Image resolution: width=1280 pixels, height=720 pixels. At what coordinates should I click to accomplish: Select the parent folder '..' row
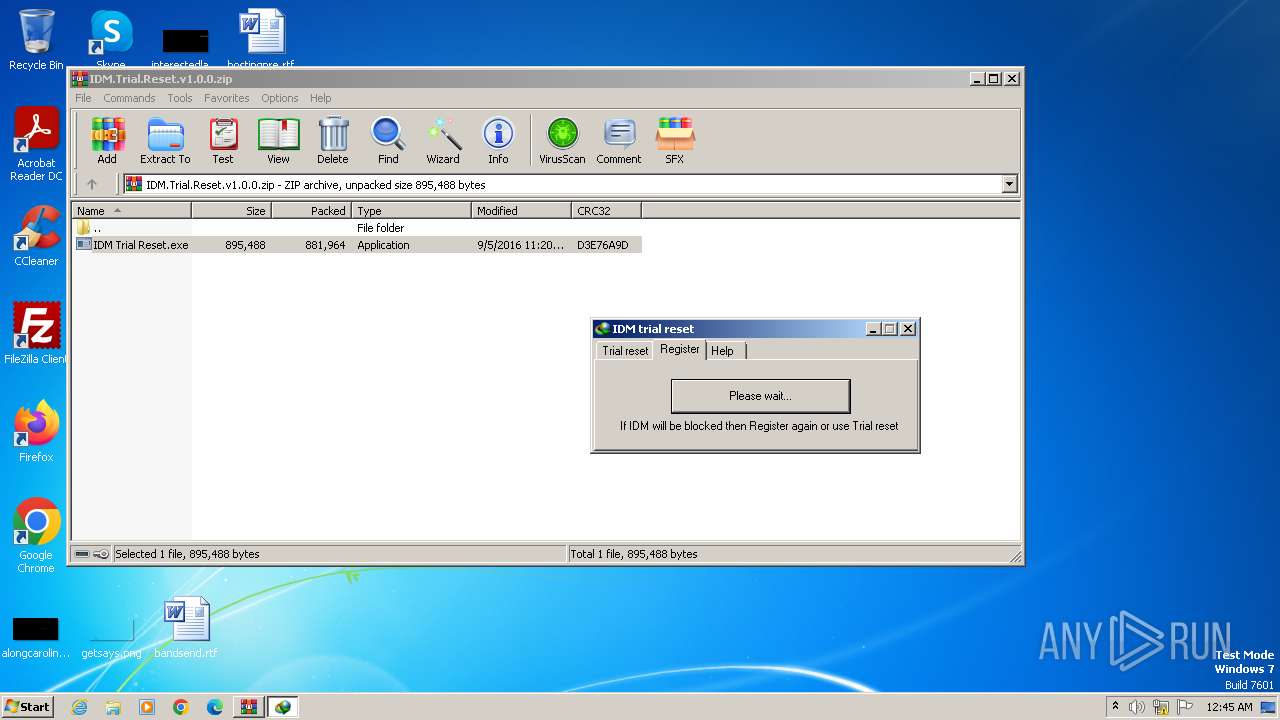tap(357, 228)
